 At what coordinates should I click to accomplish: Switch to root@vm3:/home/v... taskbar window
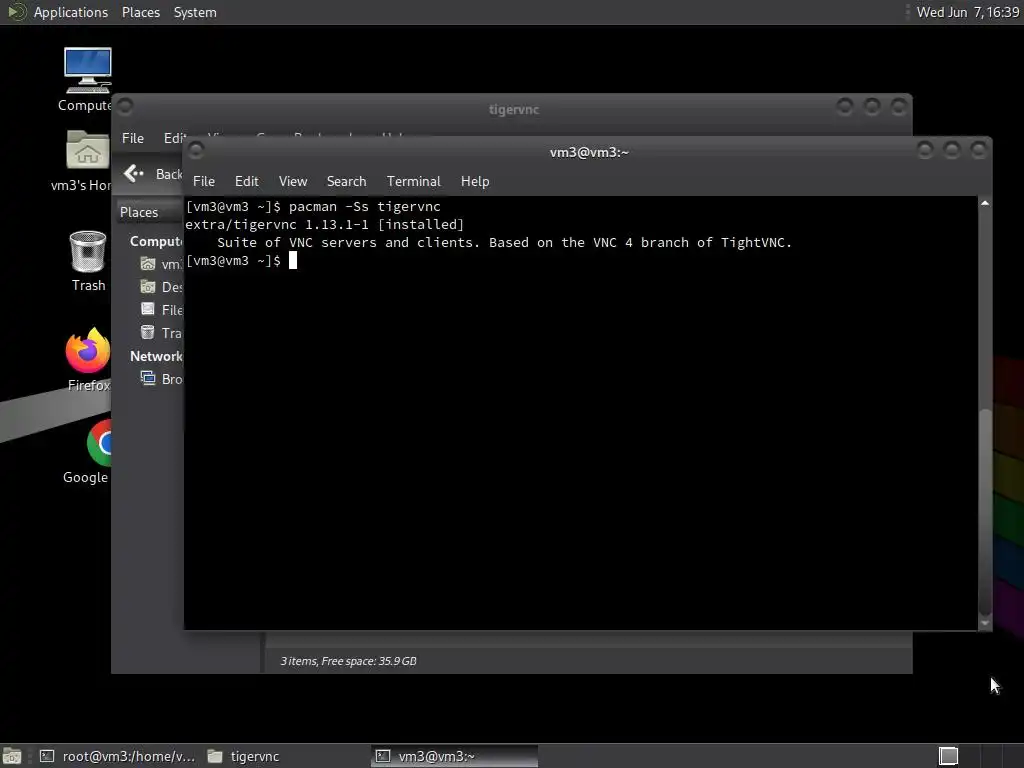(118, 756)
